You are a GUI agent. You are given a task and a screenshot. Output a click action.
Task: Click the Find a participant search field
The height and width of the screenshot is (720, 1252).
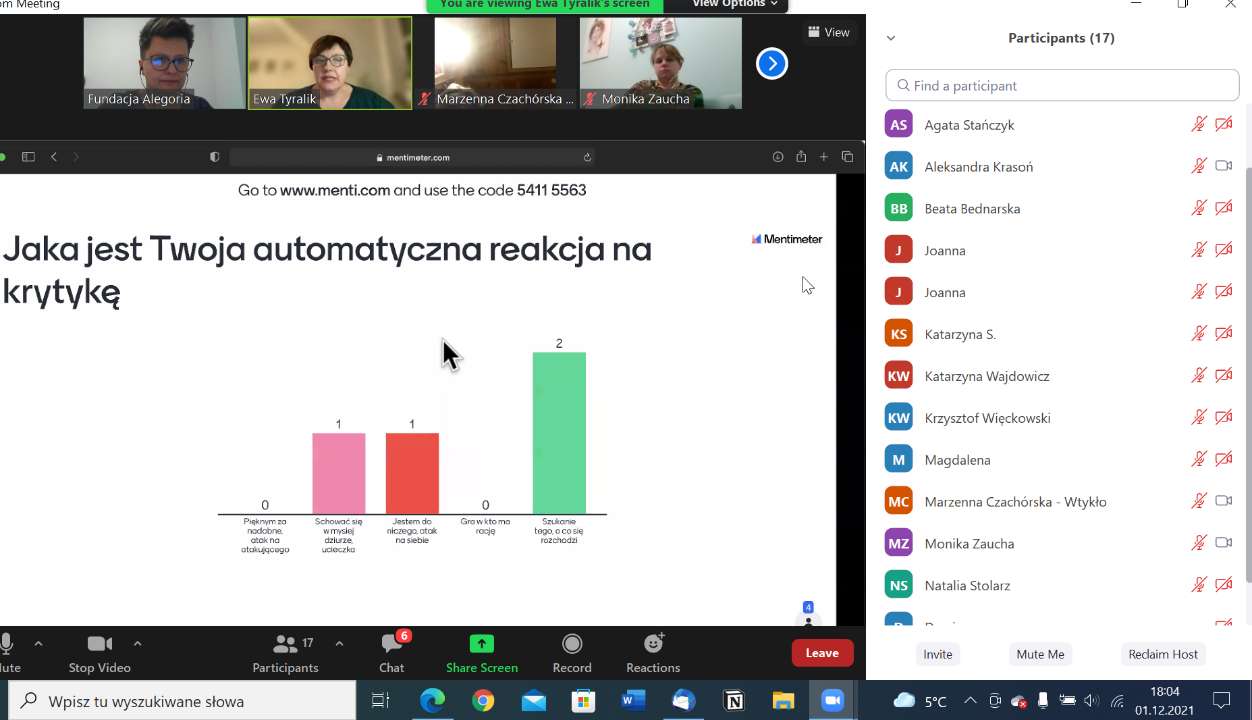[1062, 86]
